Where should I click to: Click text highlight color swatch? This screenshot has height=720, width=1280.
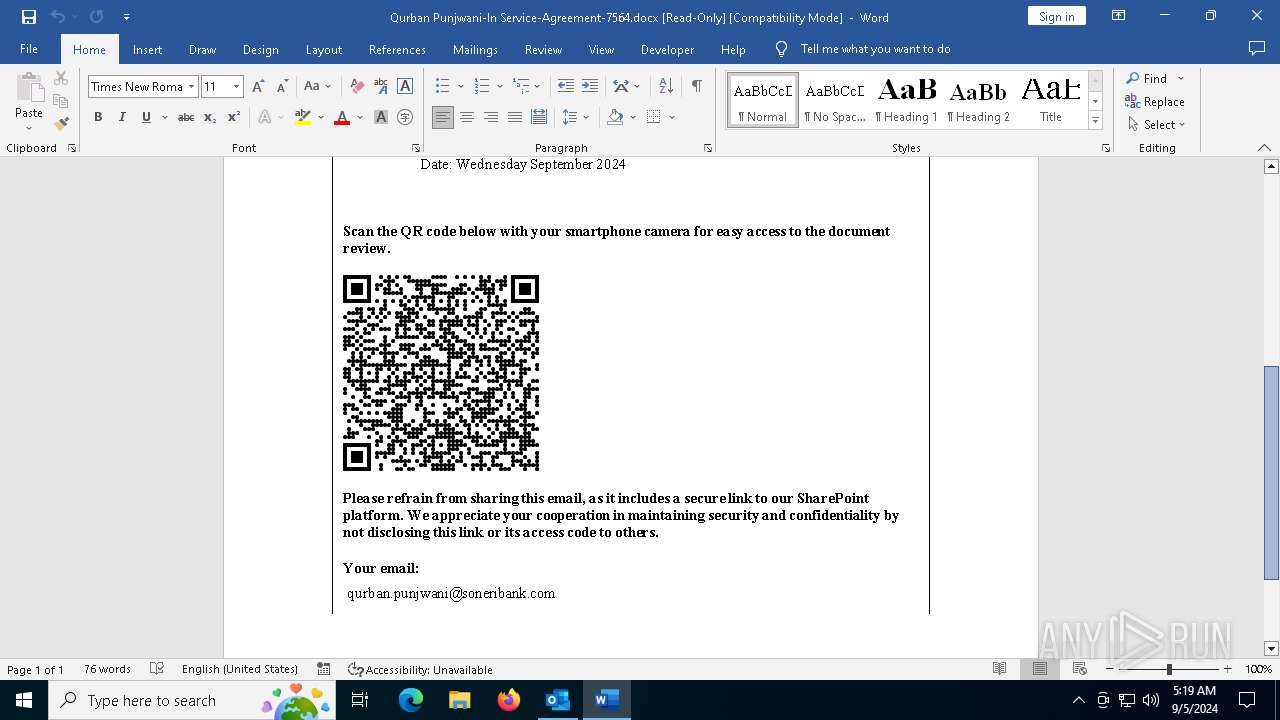click(x=303, y=117)
